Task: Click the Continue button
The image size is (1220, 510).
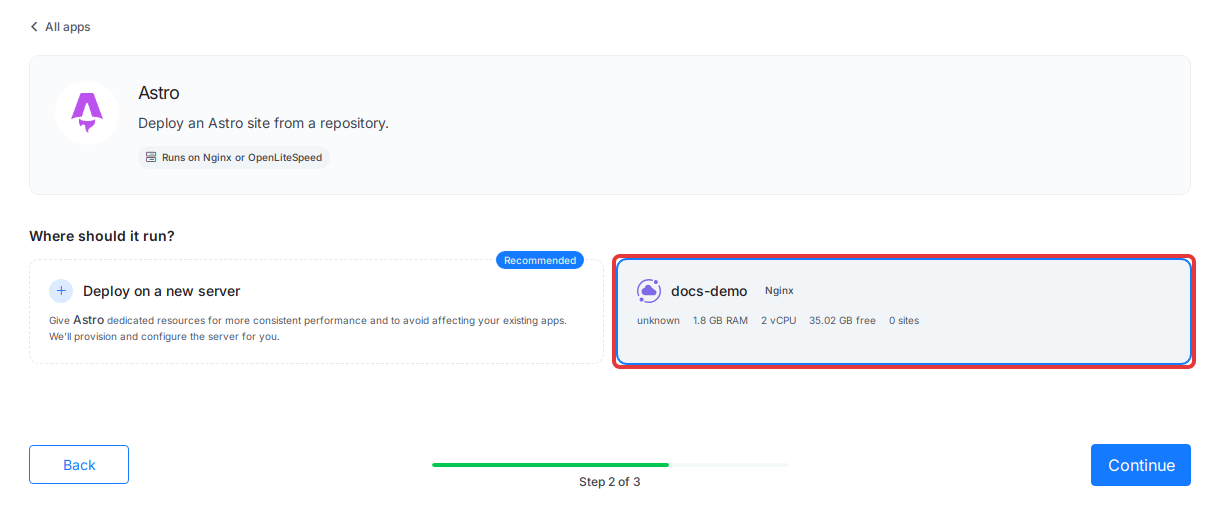Action: point(1141,465)
